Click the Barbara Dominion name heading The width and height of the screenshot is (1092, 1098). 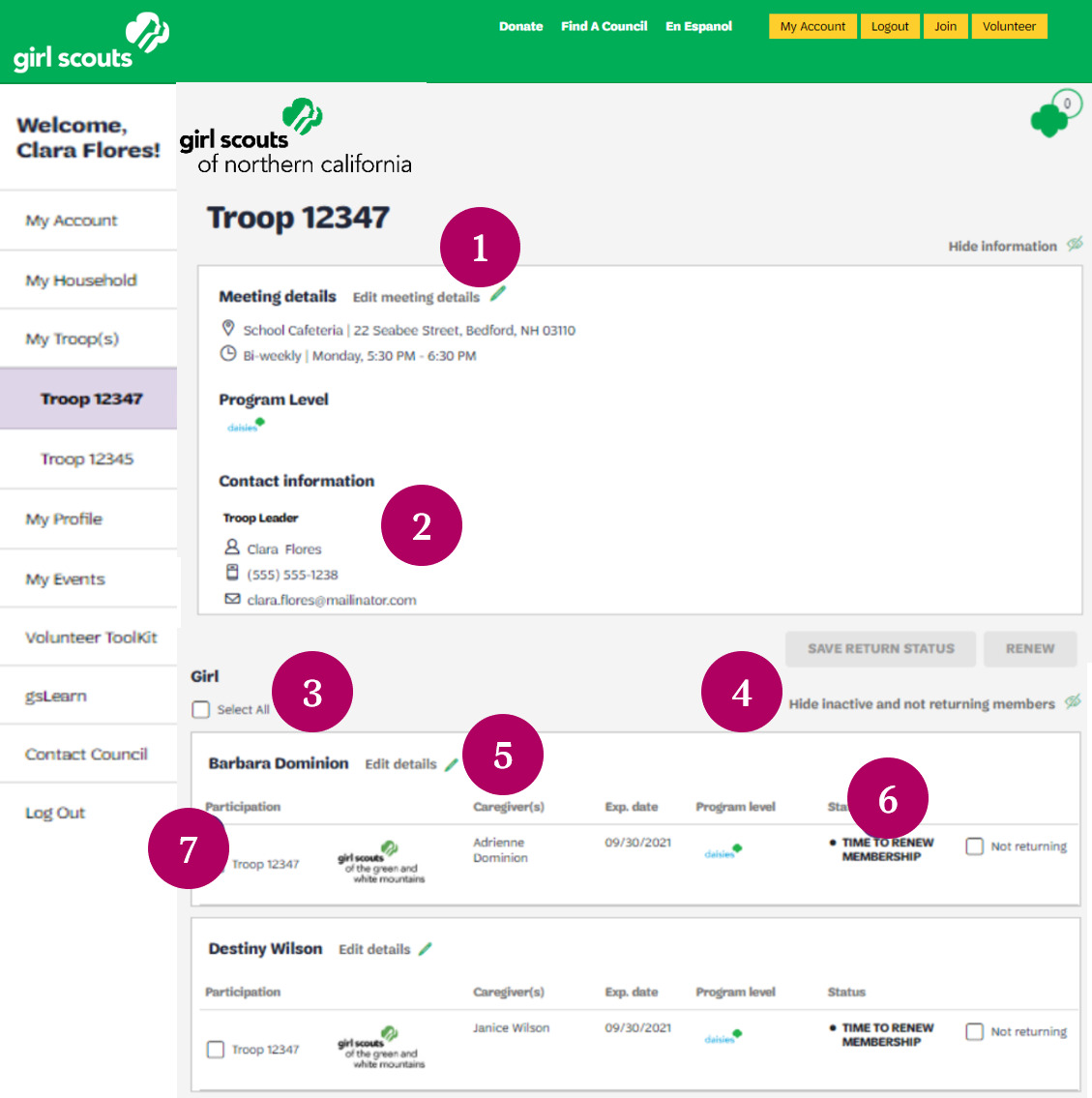[x=279, y=763]
